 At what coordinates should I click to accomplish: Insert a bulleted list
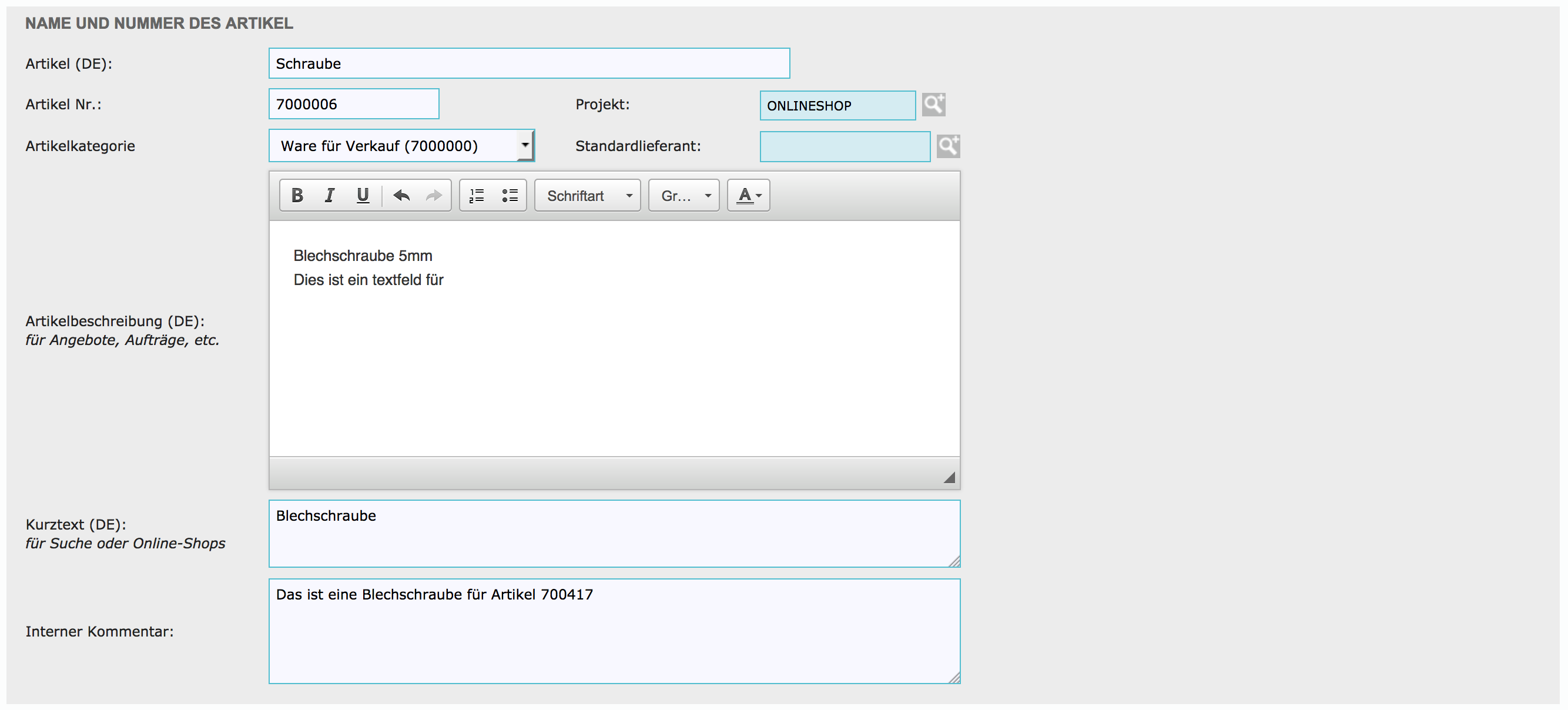tap(510, 196)
